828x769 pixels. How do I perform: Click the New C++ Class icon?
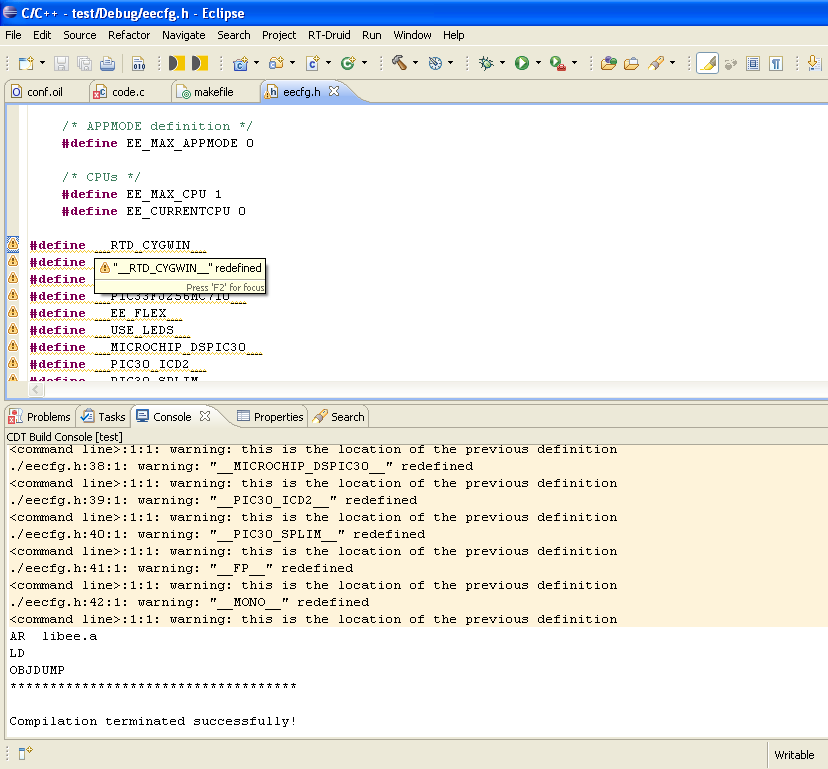click(348, 63)
